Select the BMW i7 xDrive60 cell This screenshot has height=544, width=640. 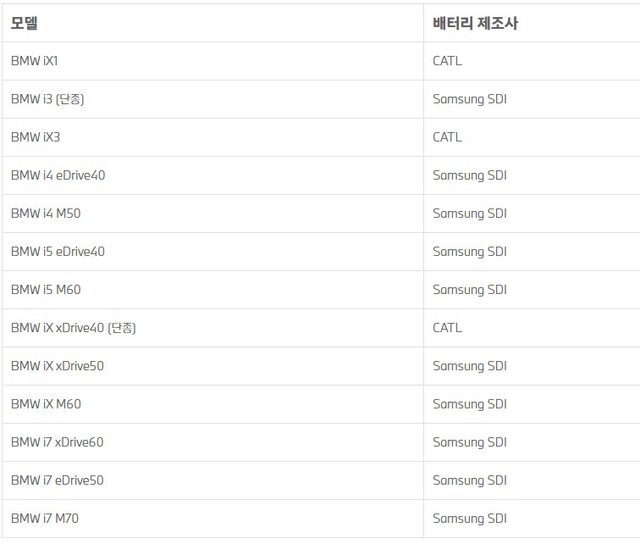[57, 442]
